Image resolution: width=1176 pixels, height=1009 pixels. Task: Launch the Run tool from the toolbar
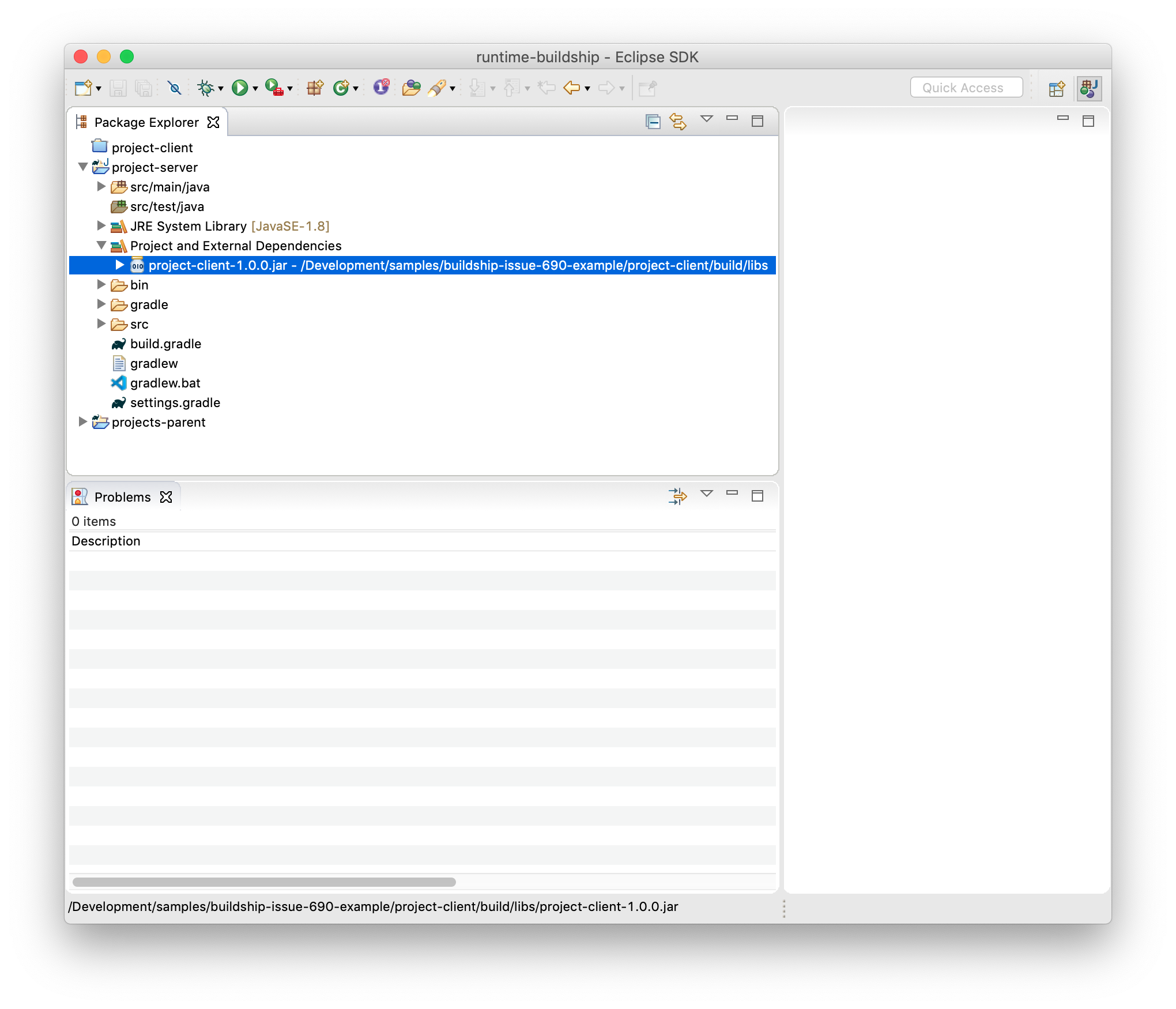(240, 88)
